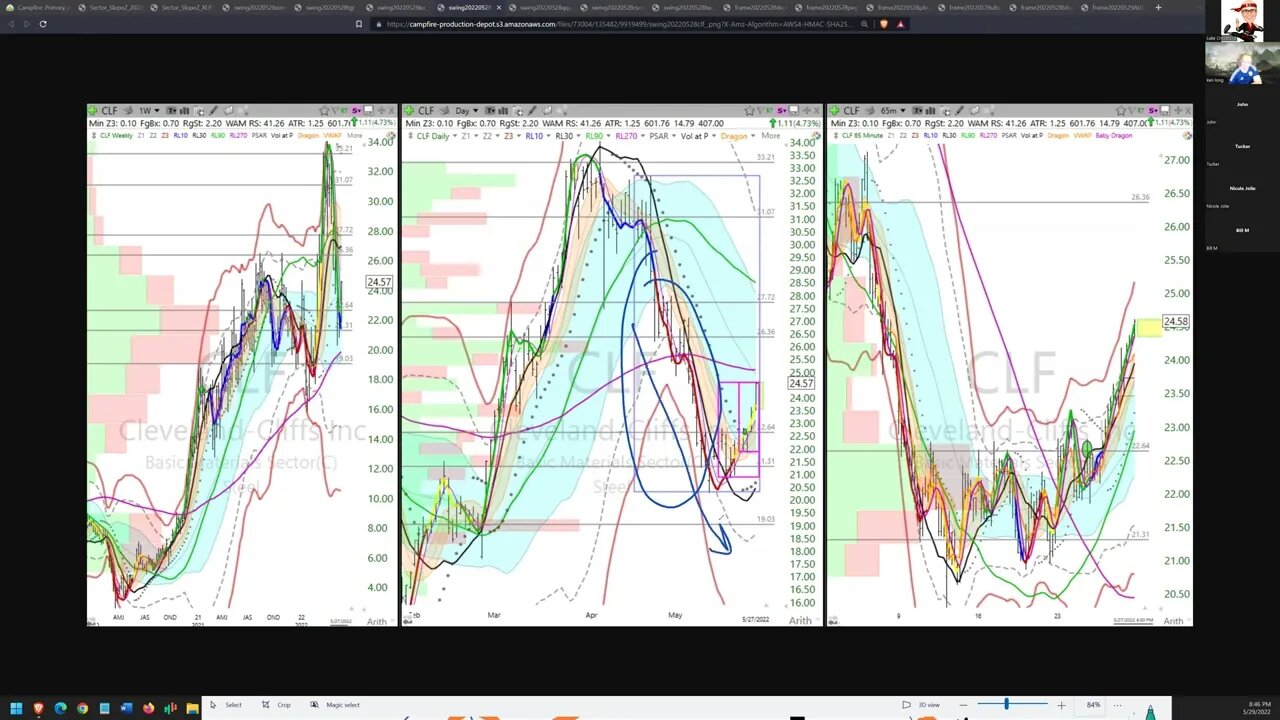
Task: Open the 84% zoom percentage field
Action: click(x=1093, y=705)
